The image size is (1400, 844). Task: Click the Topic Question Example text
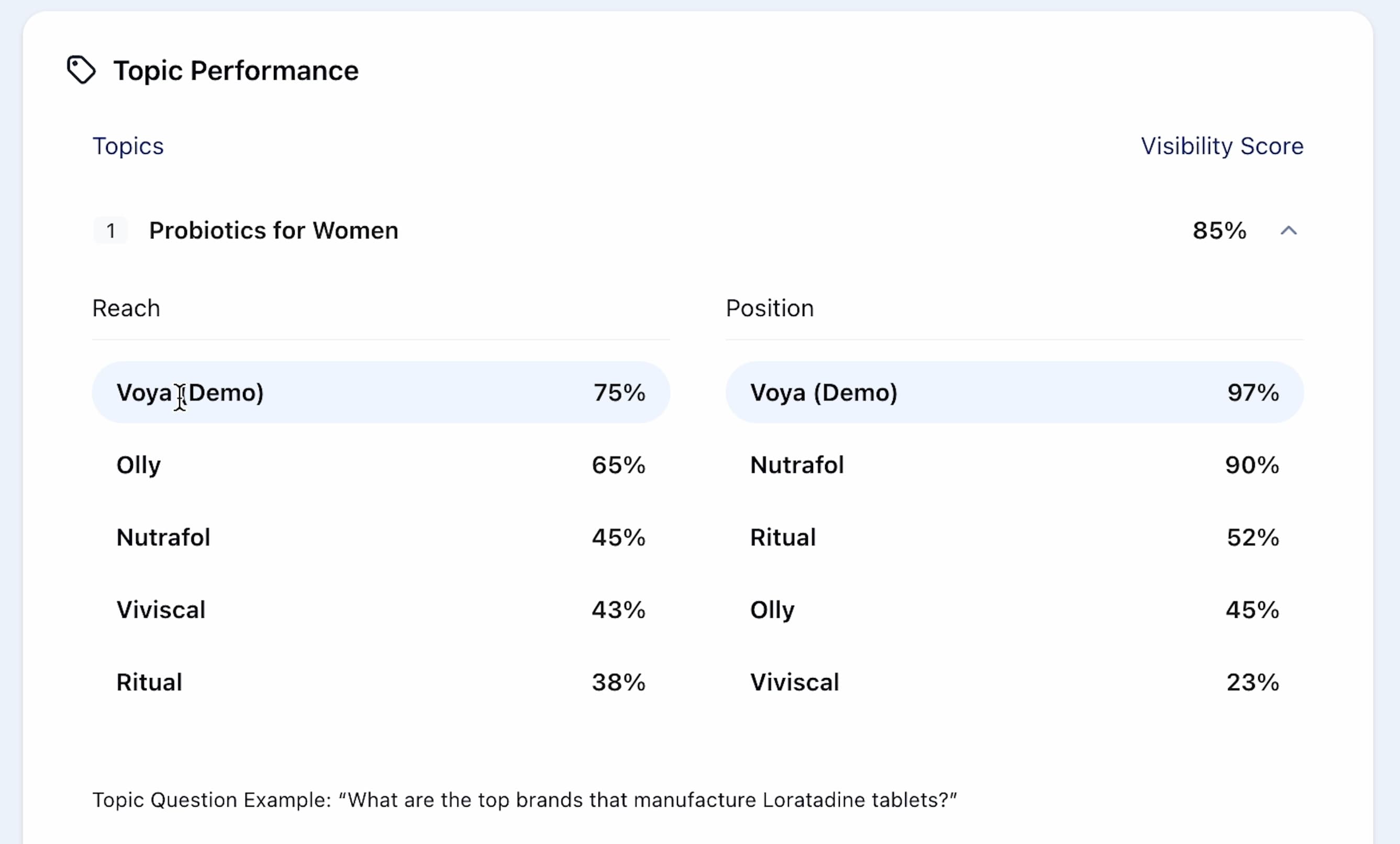(x=524, y=799)
